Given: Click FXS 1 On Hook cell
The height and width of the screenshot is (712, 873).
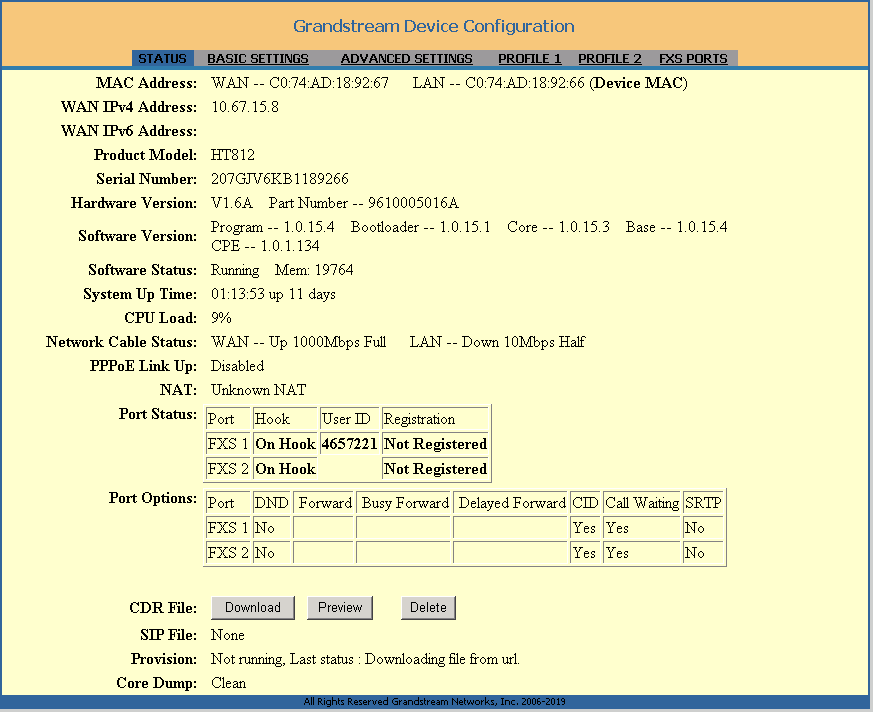Looking at the screenshot, I should (x=285, y=444).
